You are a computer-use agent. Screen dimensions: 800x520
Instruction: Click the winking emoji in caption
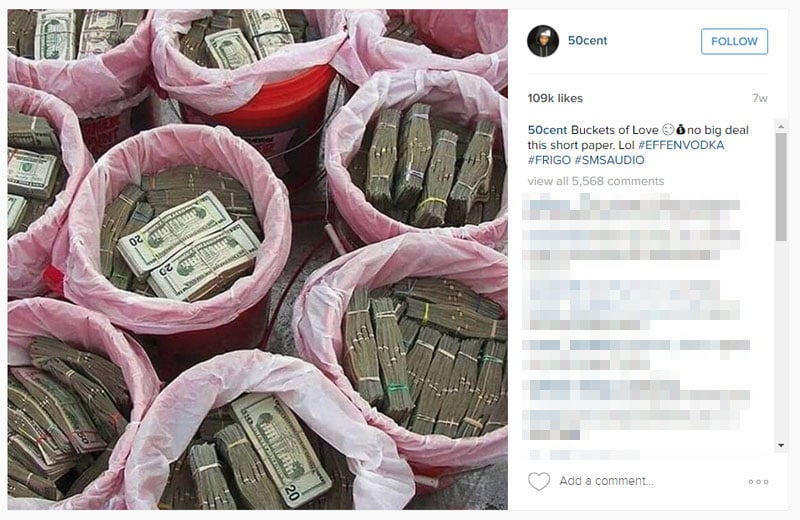point(667,130)
